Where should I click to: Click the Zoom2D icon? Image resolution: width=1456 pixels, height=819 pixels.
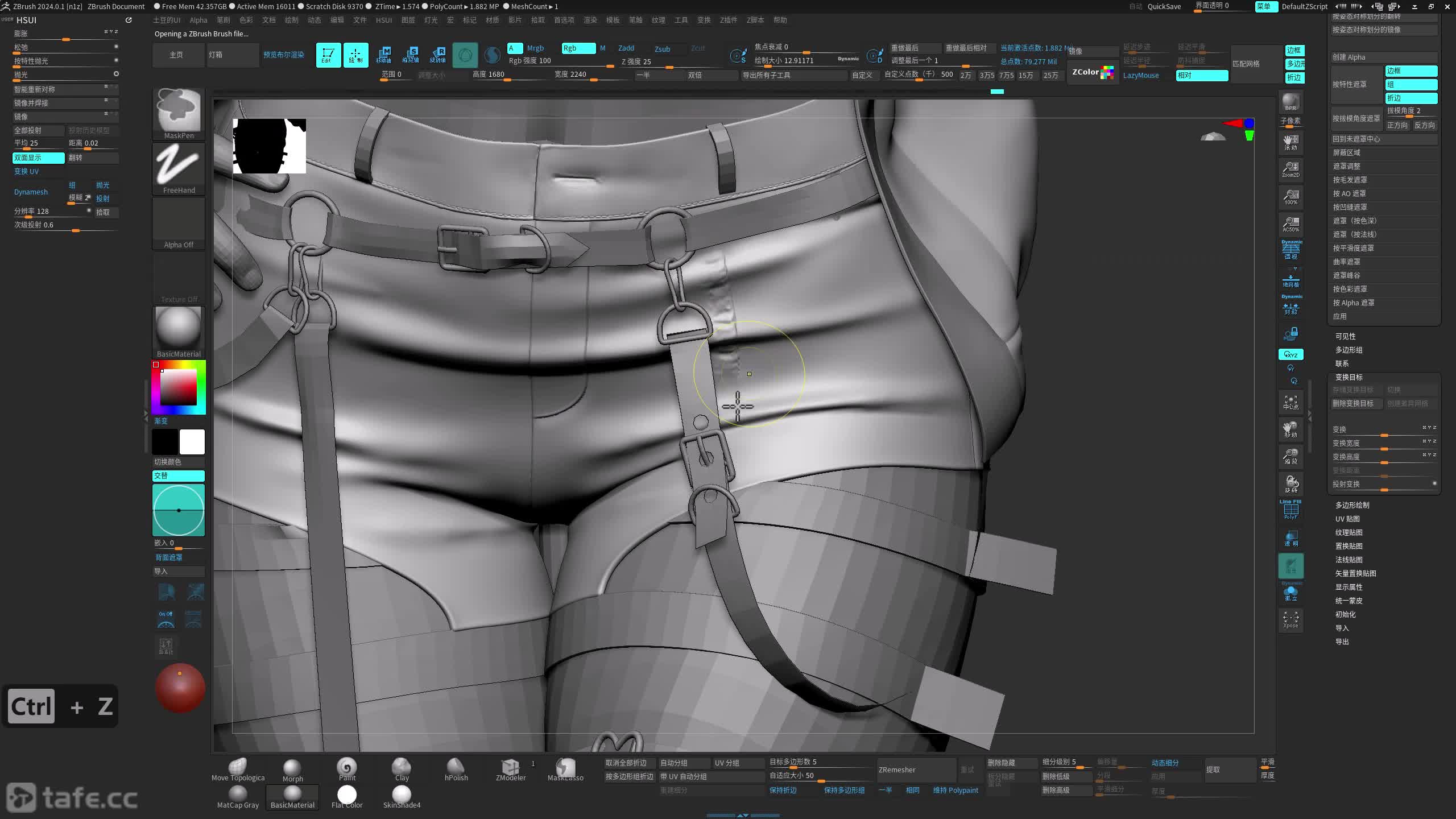(x=1290, y=169)
